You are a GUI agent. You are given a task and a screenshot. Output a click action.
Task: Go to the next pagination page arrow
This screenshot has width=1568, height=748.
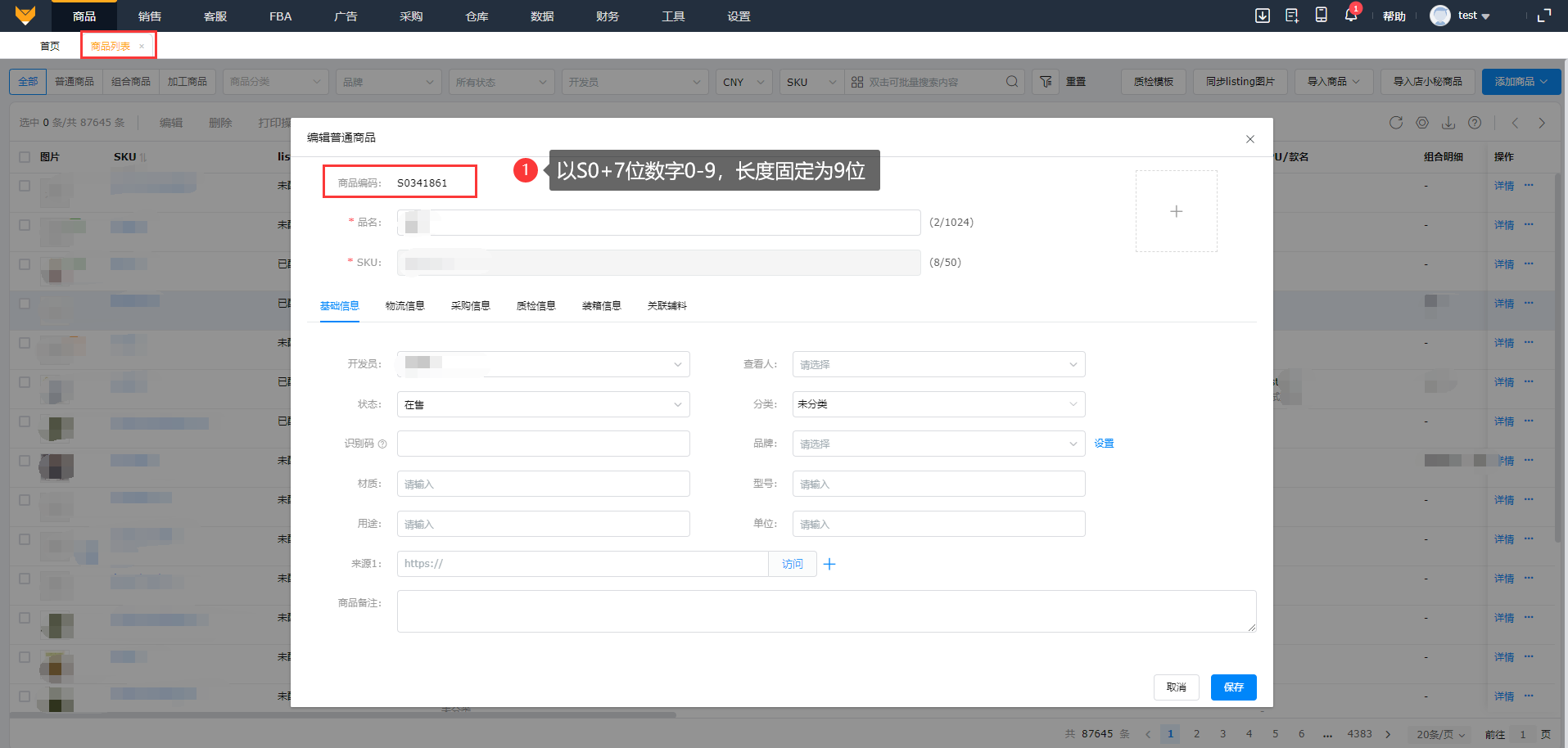1388,734
